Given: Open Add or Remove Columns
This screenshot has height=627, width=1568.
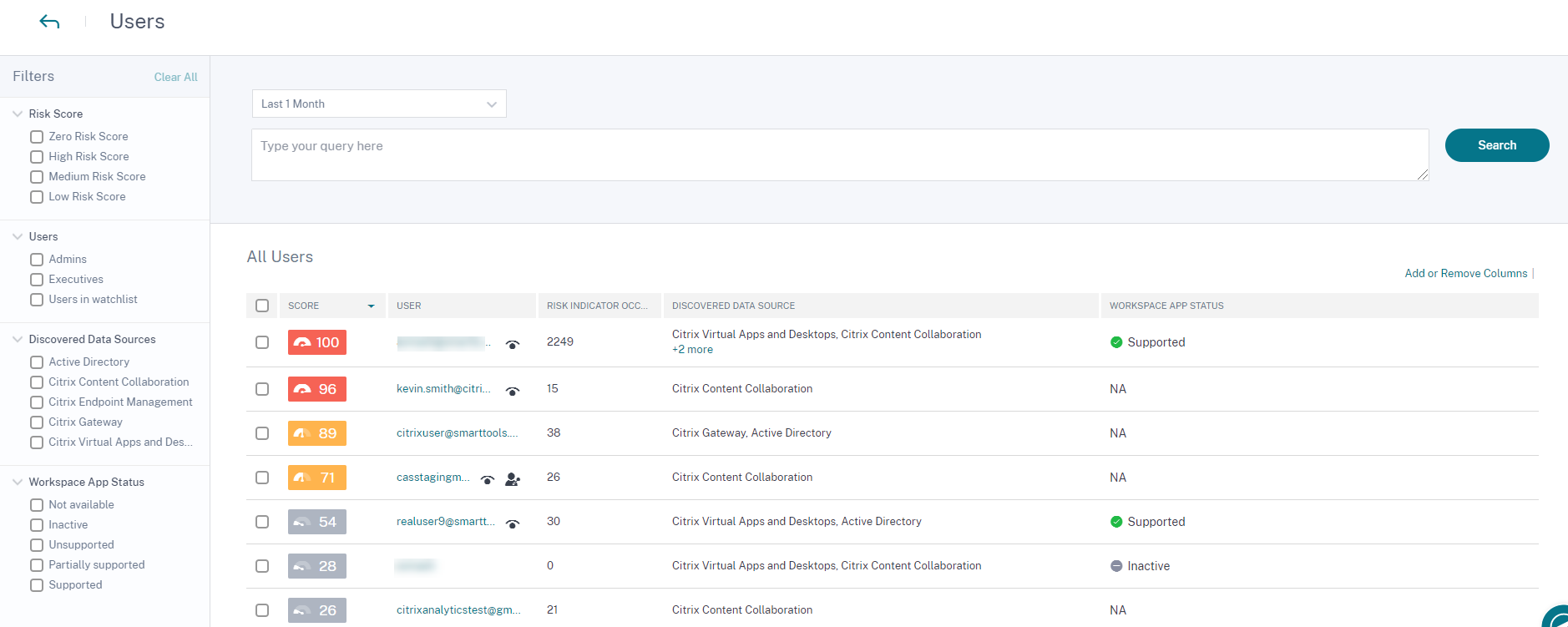Looking at the screenshot, I should click(x=1466, y=273).
